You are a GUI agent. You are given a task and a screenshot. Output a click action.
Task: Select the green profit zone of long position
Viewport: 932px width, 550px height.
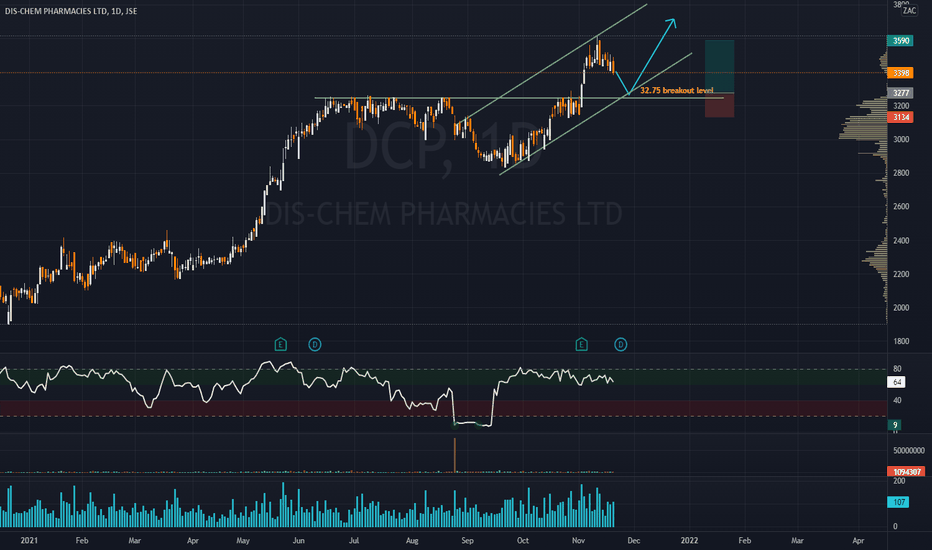click(719, 67)
